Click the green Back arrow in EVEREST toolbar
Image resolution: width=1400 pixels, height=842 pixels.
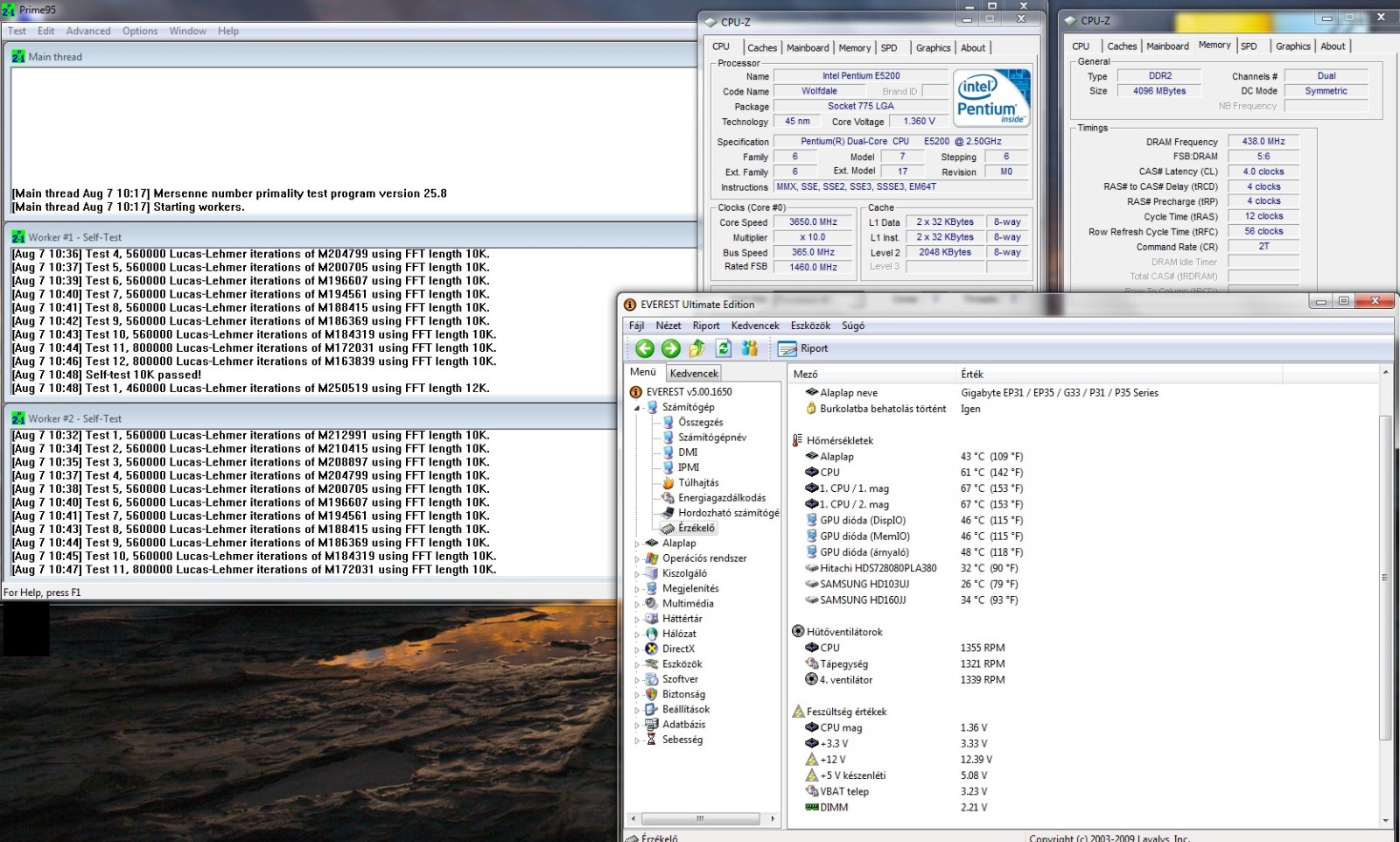point(645,348)
